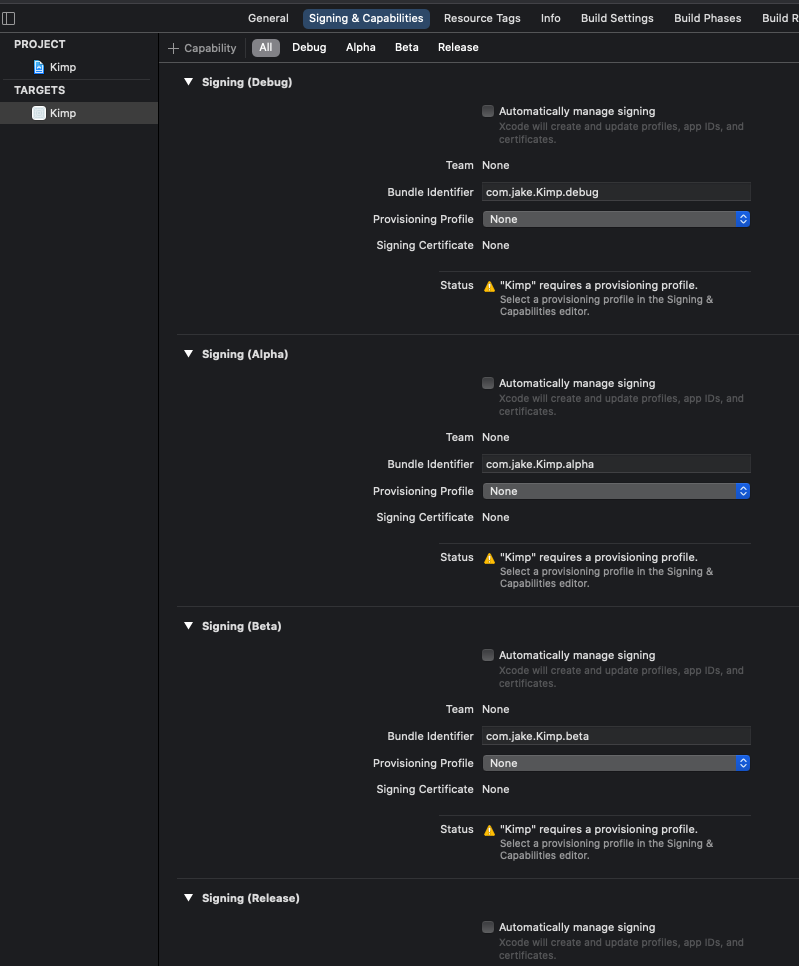Click the TARGETS section header
The height and width of the screenshot is (966, 799).
[x=39, y=90]
